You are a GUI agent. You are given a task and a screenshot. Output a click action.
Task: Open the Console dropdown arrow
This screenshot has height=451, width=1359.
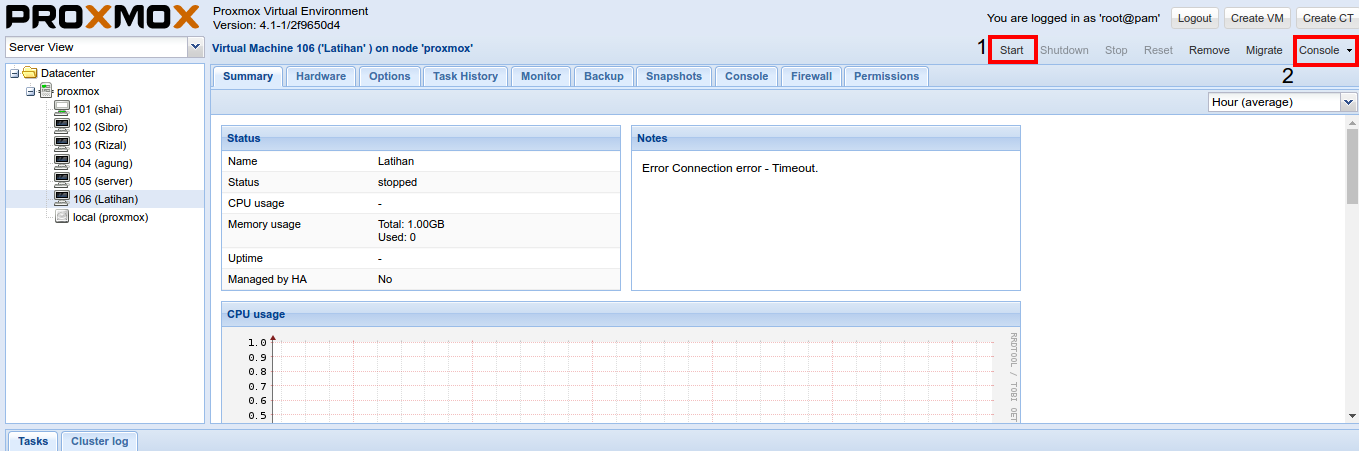(1349, 50)
